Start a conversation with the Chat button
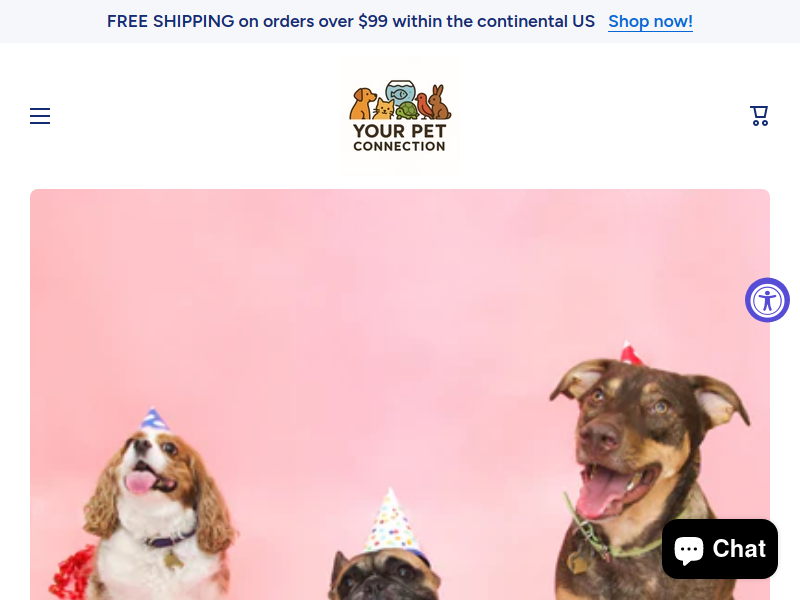Image resolution: width=800 pixels, height=600 pixels. click(x=720, y=549)
